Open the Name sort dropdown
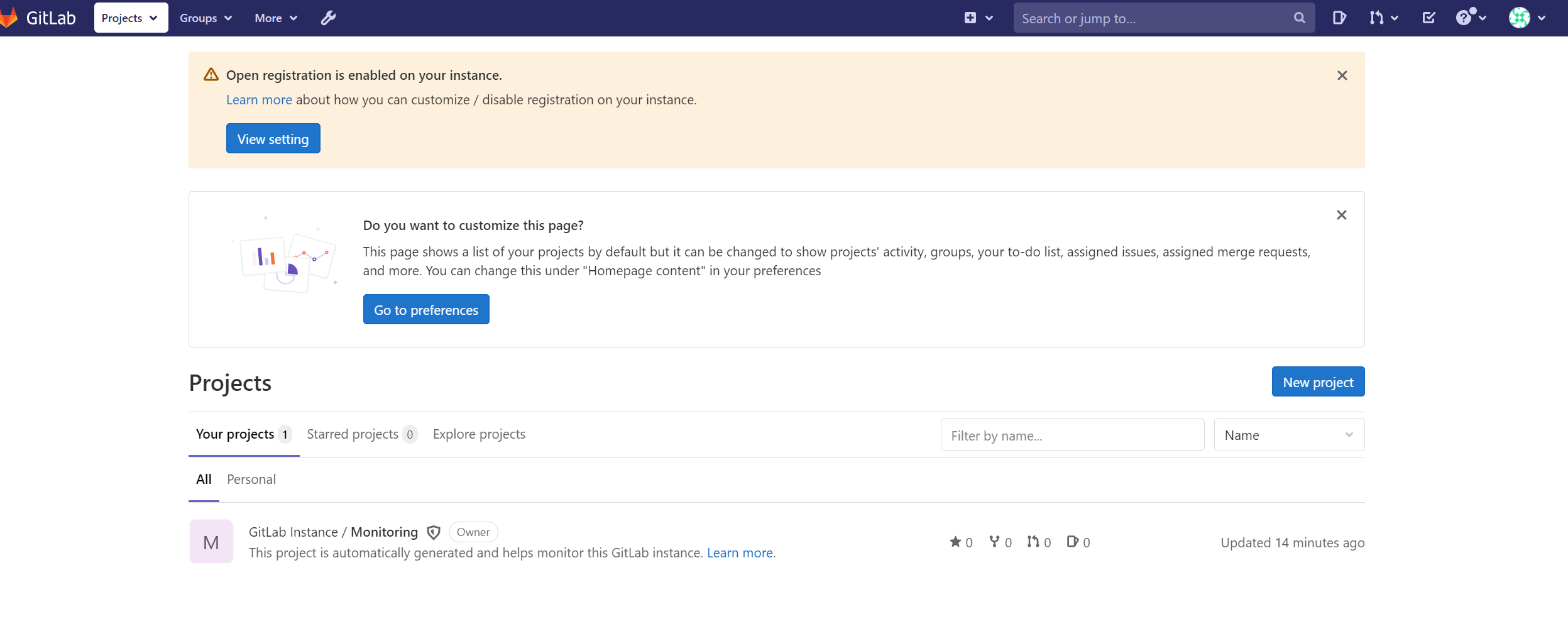The image size is (1568, 624). click(1289, 435)
